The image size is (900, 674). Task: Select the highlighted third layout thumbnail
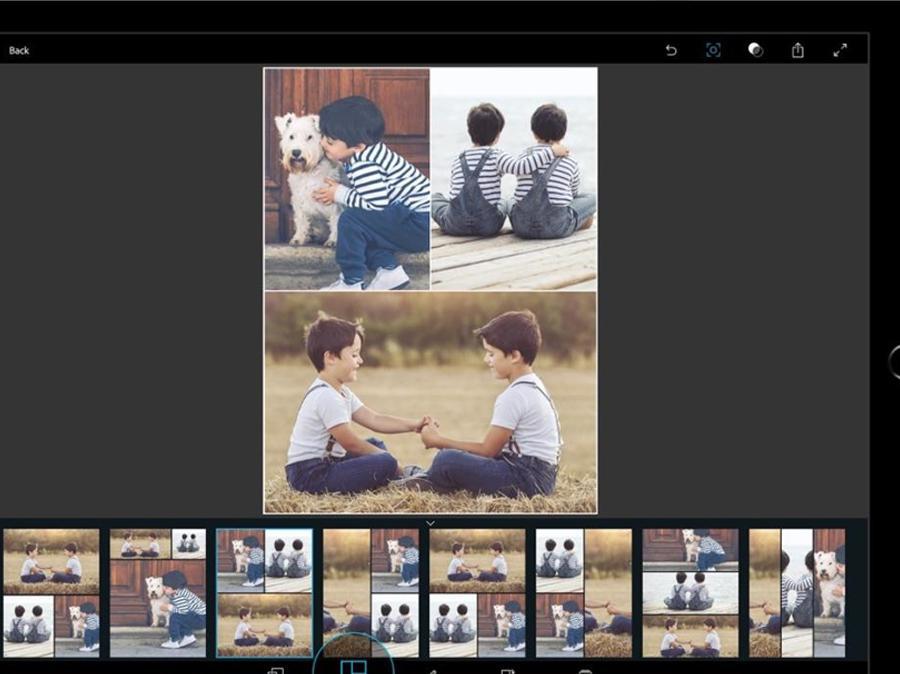click(x=265, y=592)
